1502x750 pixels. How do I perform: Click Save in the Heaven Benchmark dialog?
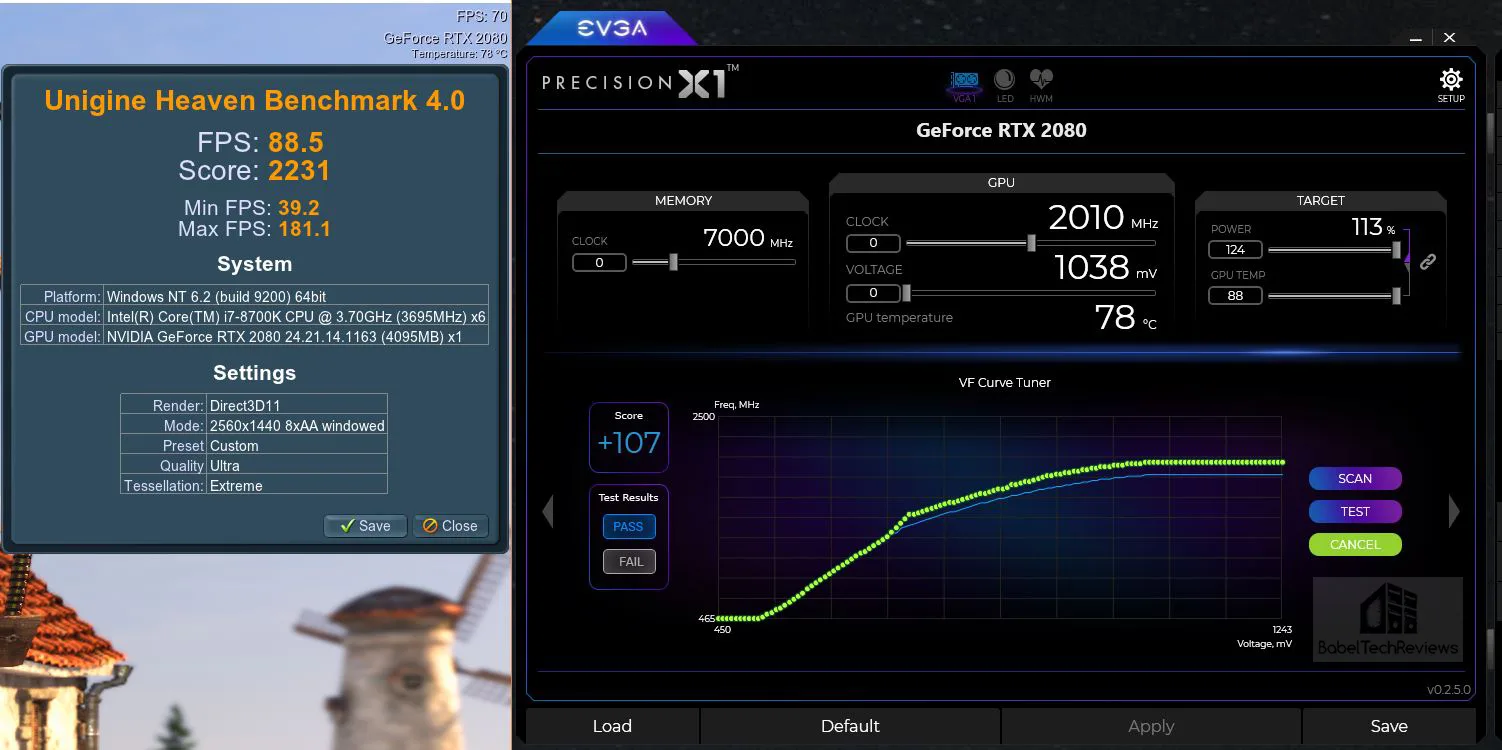pyautogui.click(x=365, y=526)
